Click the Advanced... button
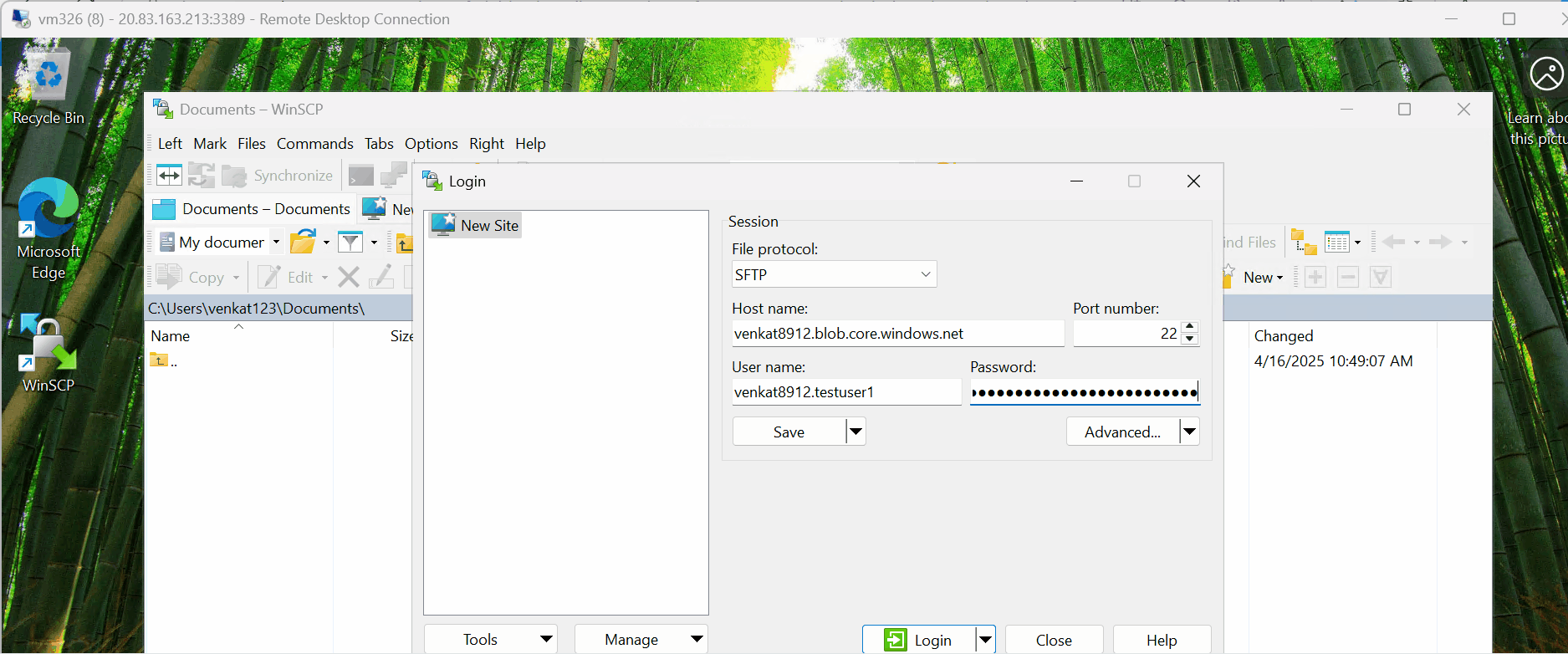The width and height of the screenshot is (1568, 654). pos(1122,432)
